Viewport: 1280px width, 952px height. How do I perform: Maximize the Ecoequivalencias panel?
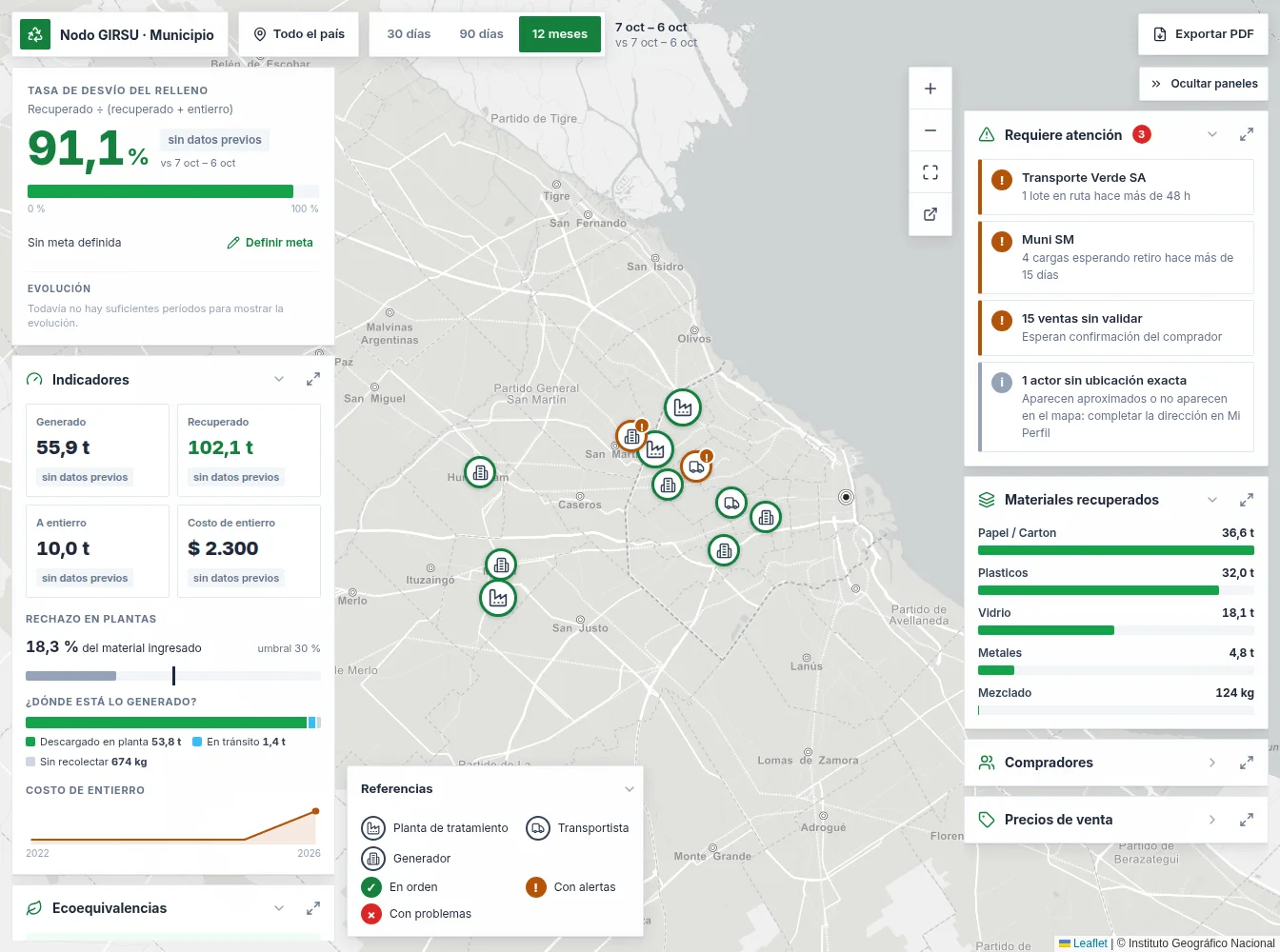[x=312, y=908]
